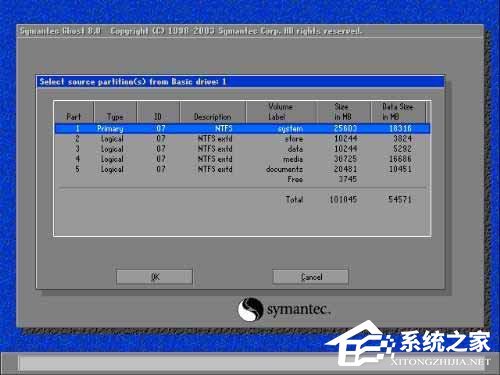
Task: Click the Cancel button
Action: 311,277
